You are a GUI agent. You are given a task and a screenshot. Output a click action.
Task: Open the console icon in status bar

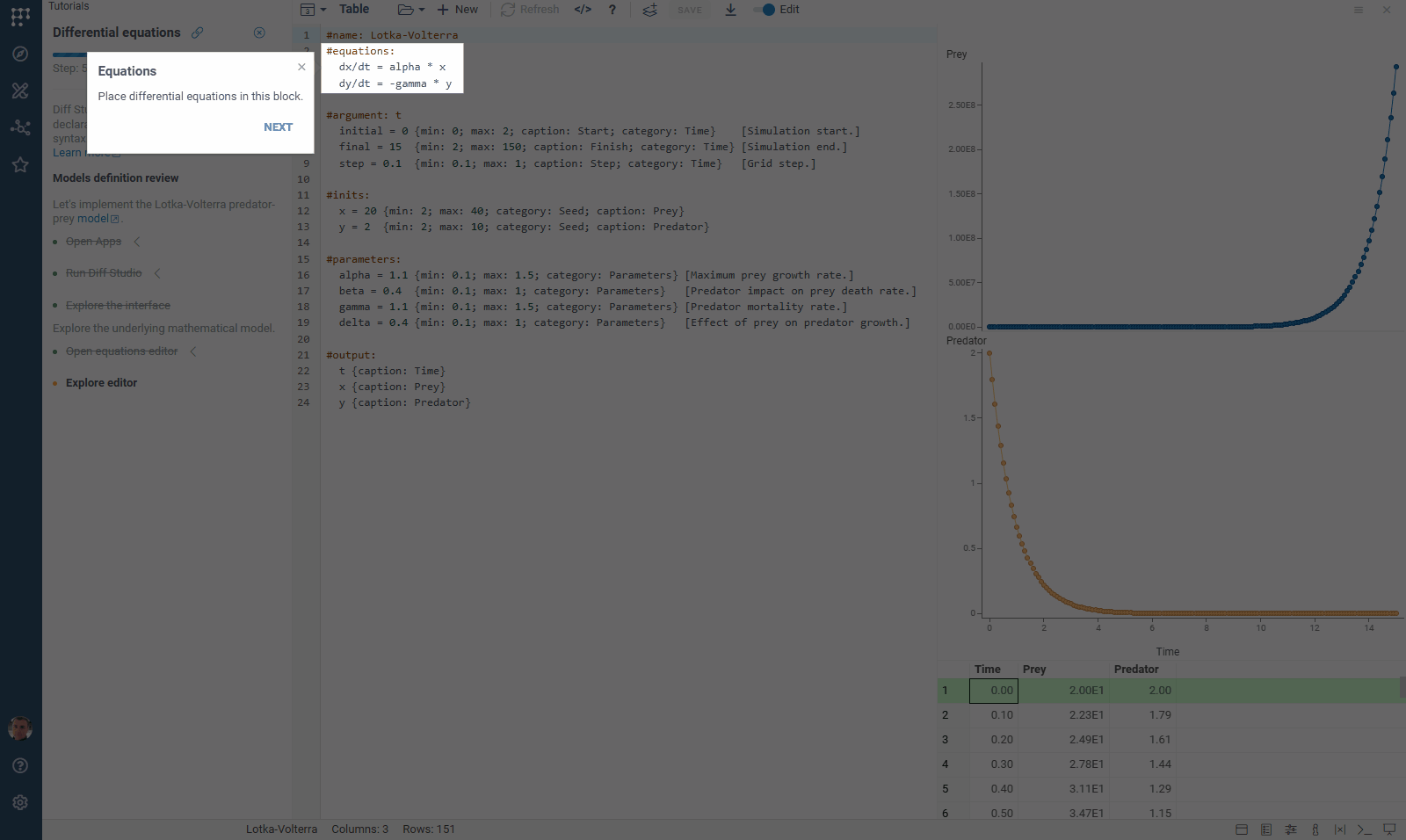[1365, 829]
